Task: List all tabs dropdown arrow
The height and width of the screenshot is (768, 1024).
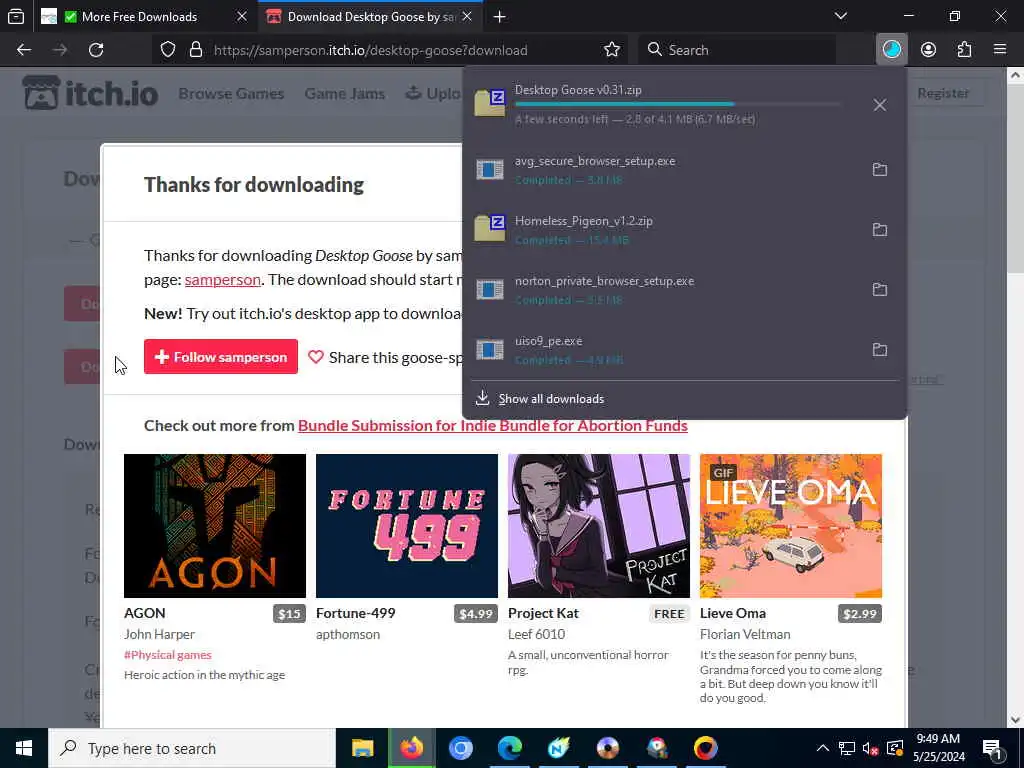Action: tap(840, 16)
